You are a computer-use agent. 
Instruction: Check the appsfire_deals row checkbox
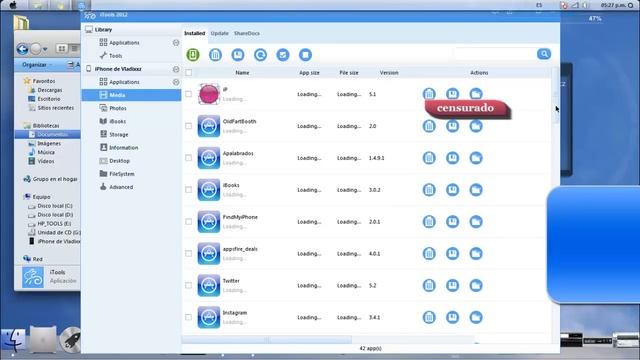pyautogui.click(x=189, y=253)
